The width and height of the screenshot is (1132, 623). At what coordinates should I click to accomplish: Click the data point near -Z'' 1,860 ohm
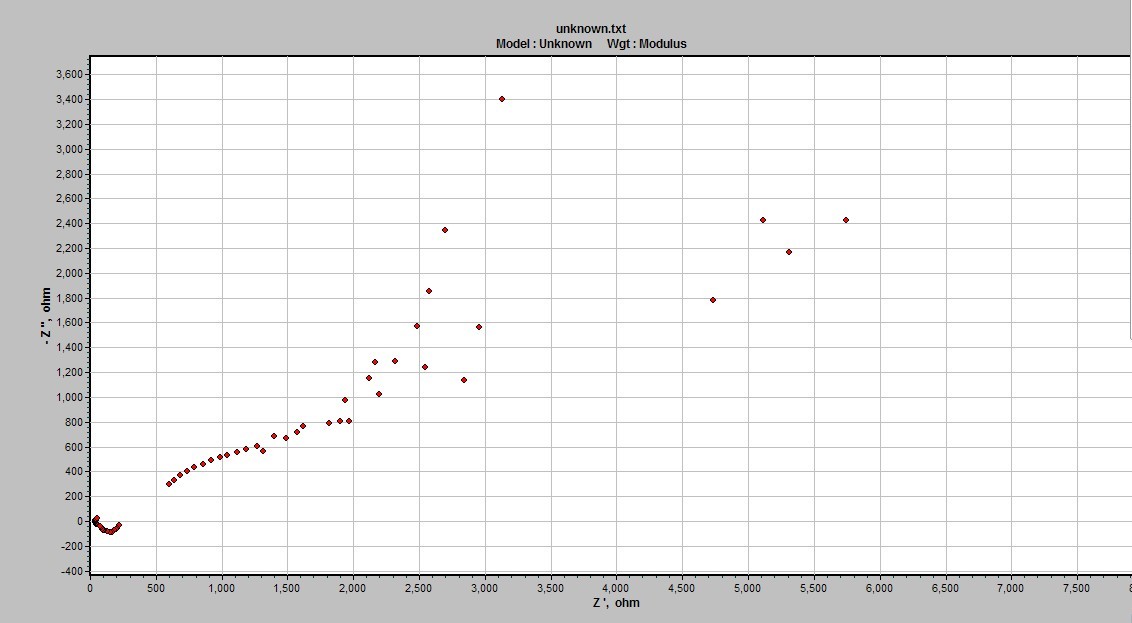point(429,291)
